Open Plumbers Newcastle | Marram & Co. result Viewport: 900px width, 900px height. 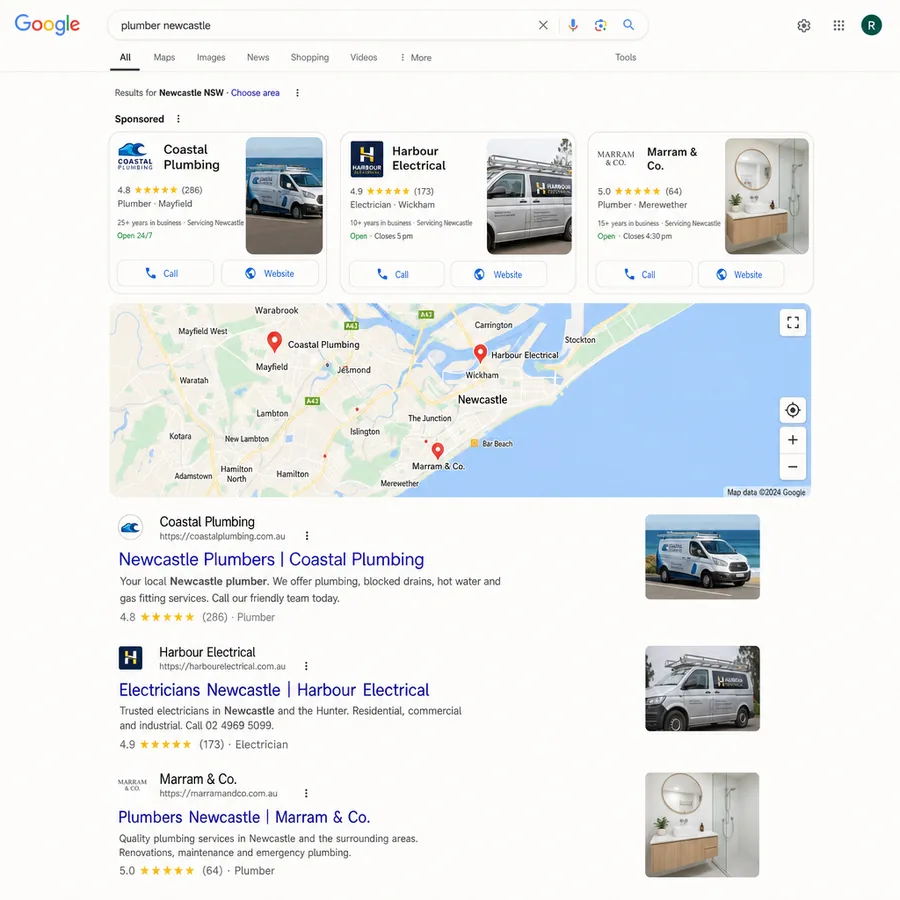pyautogui.click(x=244, y=817)
